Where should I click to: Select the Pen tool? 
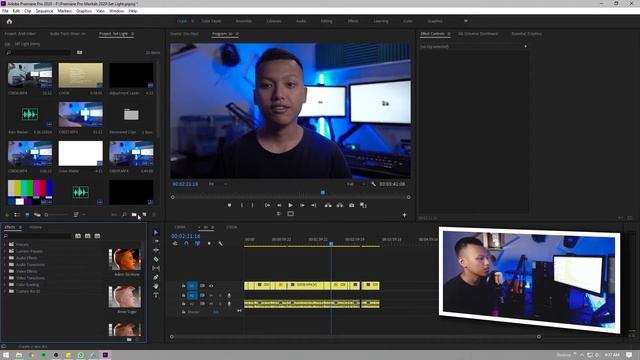coord(156,277)
